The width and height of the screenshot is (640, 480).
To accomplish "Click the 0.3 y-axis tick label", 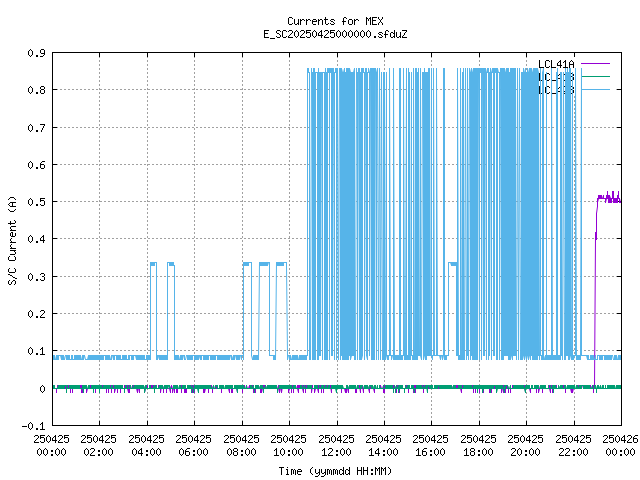I will click(35, 277).
